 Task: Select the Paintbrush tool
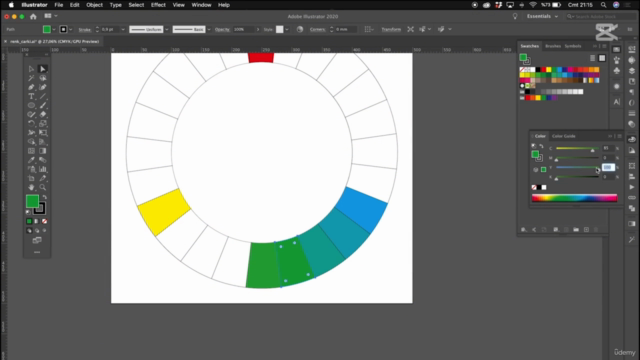[42, 105]
